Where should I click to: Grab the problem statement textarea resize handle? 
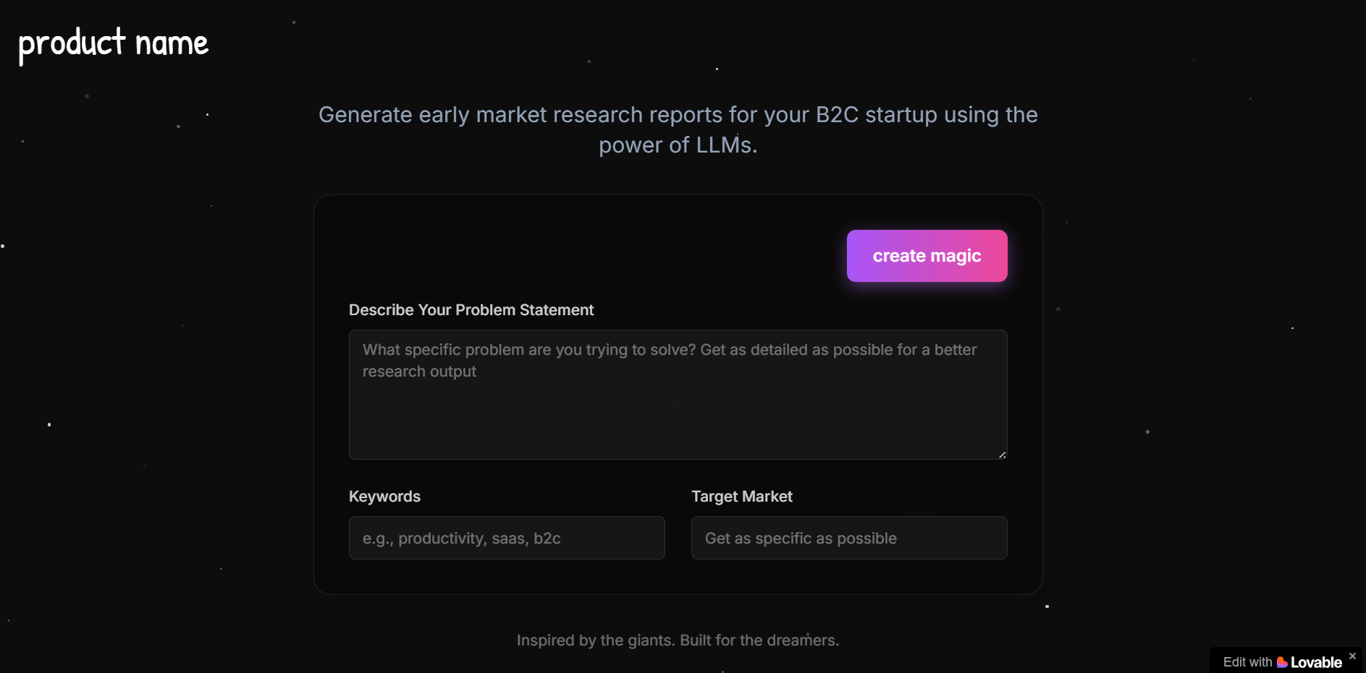pos(1002,454)
